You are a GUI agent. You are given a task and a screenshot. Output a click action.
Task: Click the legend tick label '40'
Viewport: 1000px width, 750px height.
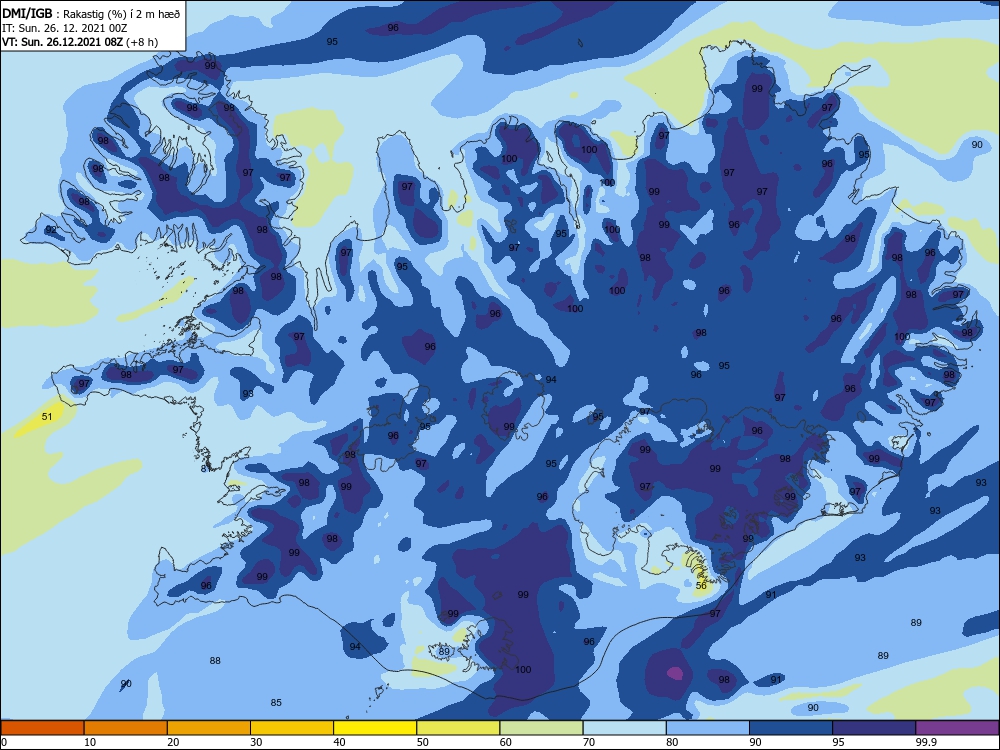340,742
